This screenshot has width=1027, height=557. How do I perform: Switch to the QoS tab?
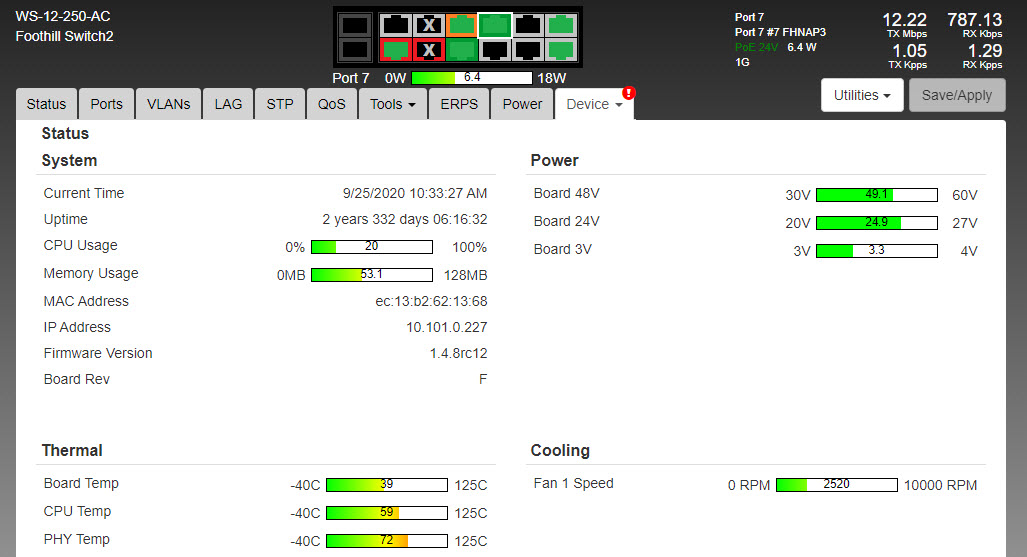click(x=332, y=104)
